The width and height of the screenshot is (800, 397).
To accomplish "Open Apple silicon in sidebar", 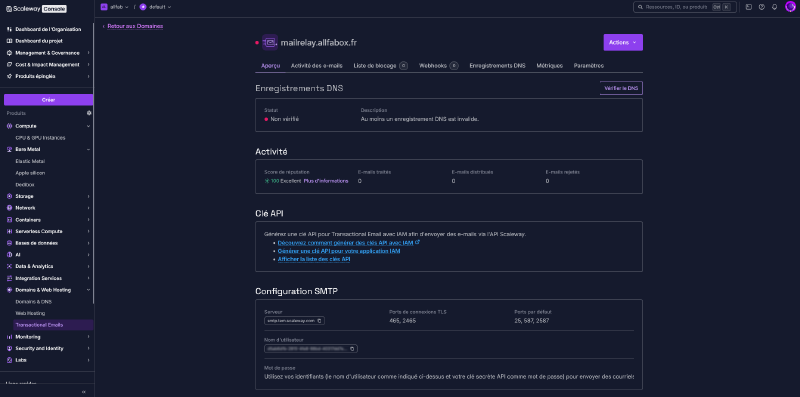I will coord(30,173).
